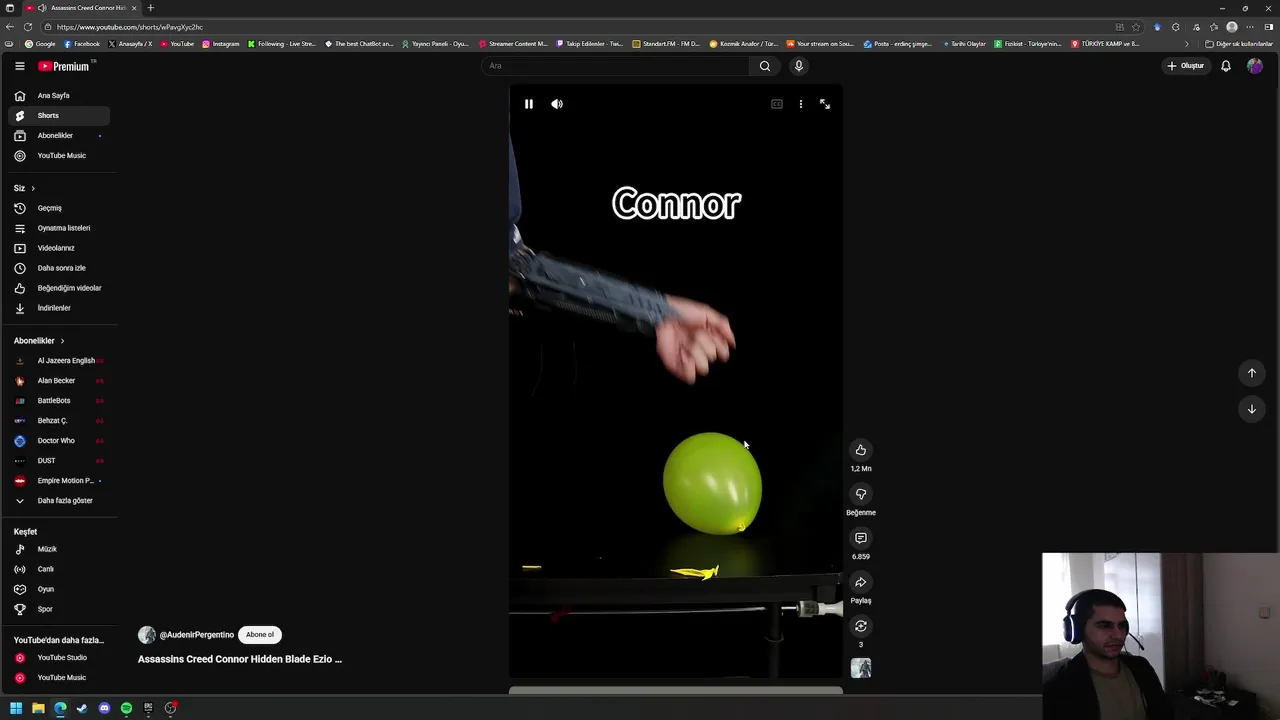Open Müzik under Keşfet
This screenshot has height=720, width=1280.
click(x=60, y=549)
